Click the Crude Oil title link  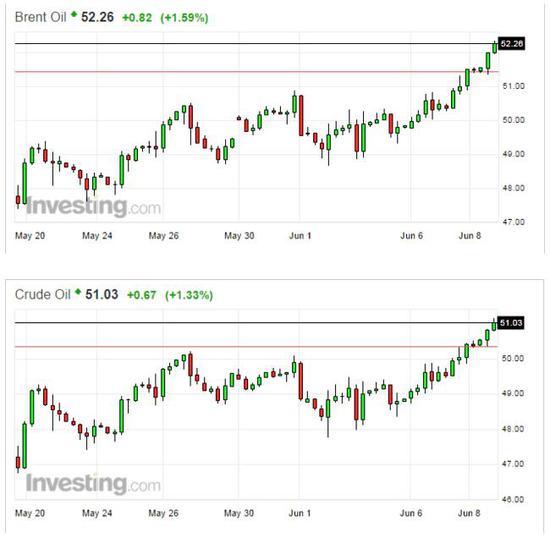coord(42,294)
